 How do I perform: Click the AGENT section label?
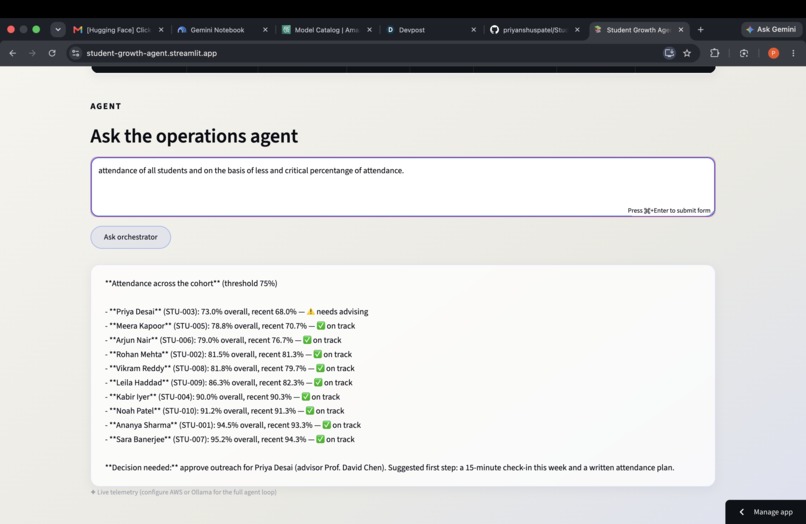pyautogui.click(x=106, y=106)
